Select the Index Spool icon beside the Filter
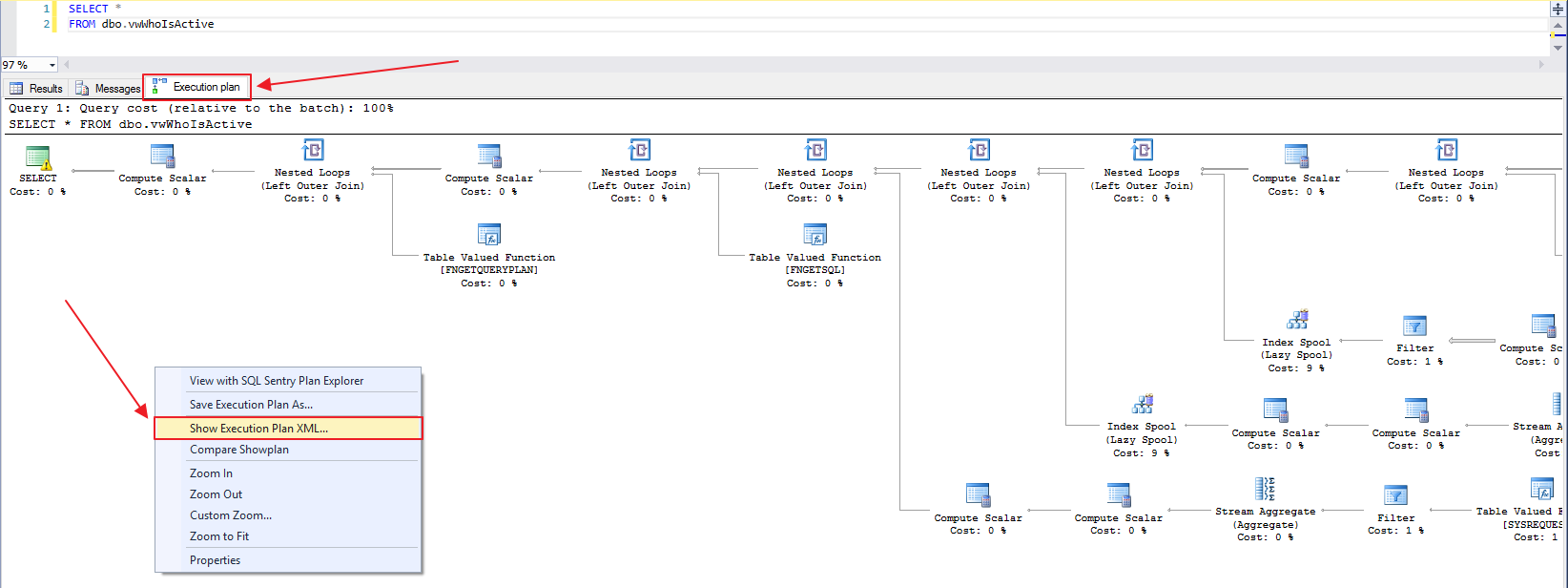The image size is (1568, 588). click(1297, 320)
